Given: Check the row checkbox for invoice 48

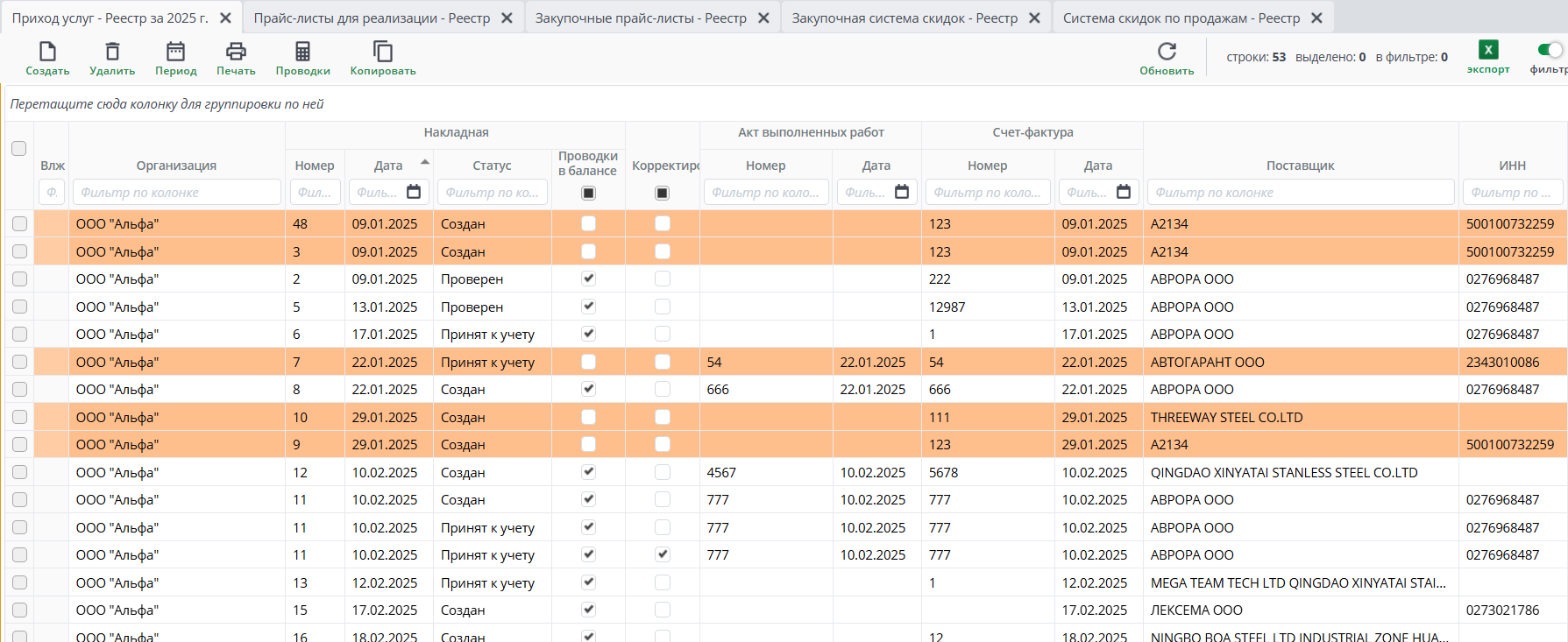Looking at the screenshot, I should click(x=19, y=224).
